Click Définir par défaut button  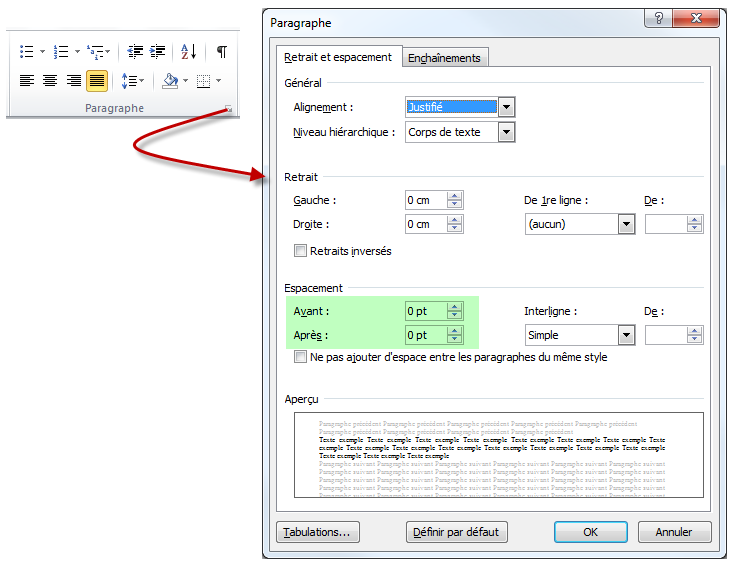tap(456, 532)
